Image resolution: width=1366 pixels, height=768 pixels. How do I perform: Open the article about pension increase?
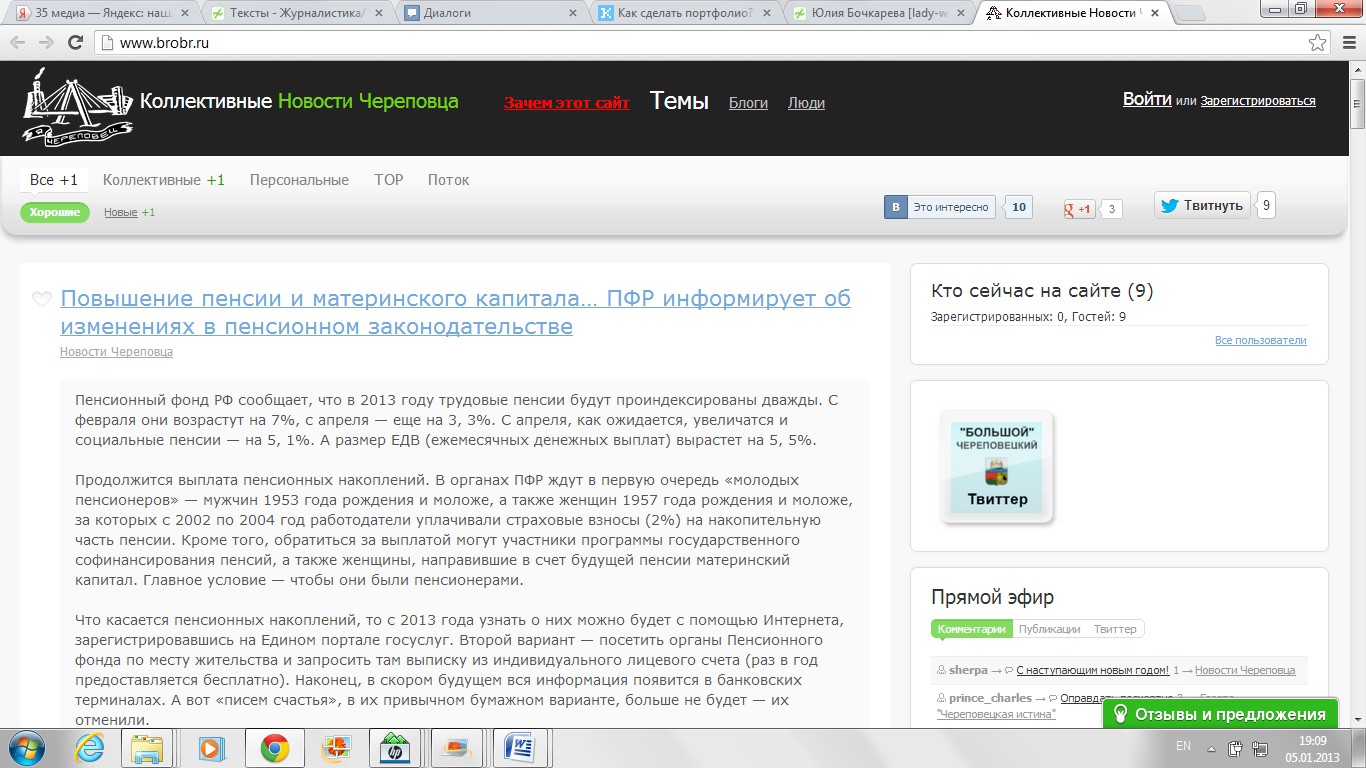[x=455, y=312]
